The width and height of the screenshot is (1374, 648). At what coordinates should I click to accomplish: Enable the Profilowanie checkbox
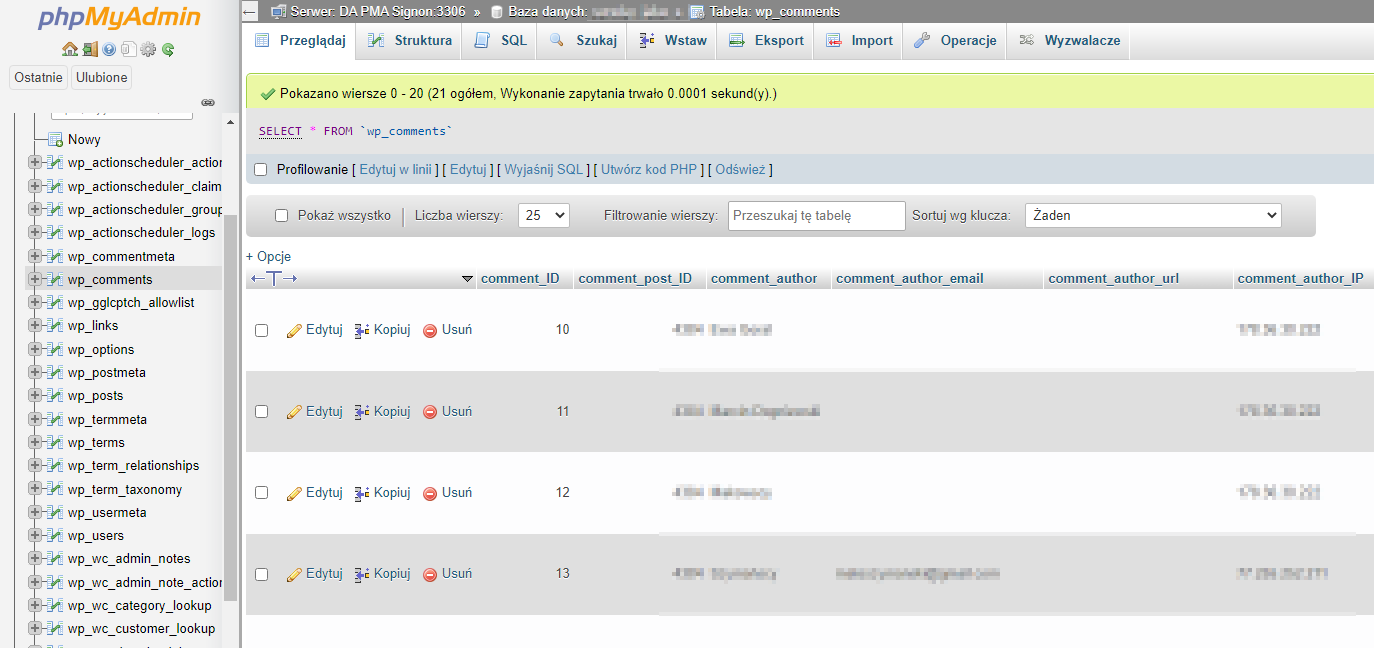[261, 170]
